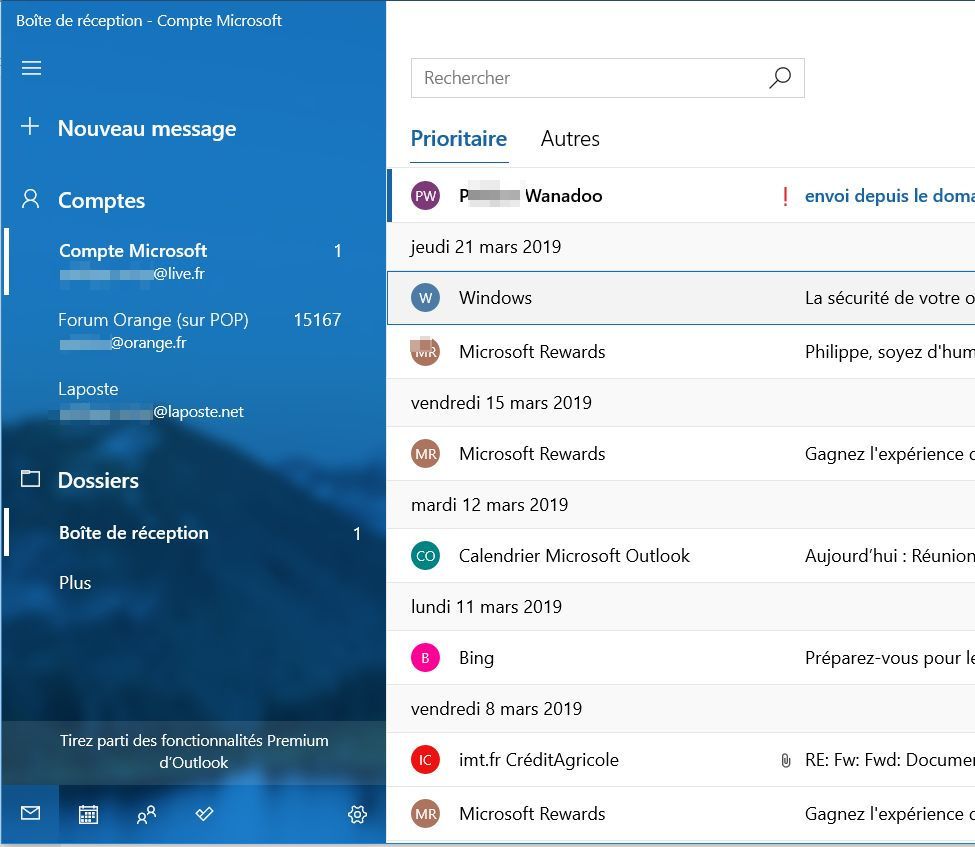Click the plus icon for new message

(30, 127)
